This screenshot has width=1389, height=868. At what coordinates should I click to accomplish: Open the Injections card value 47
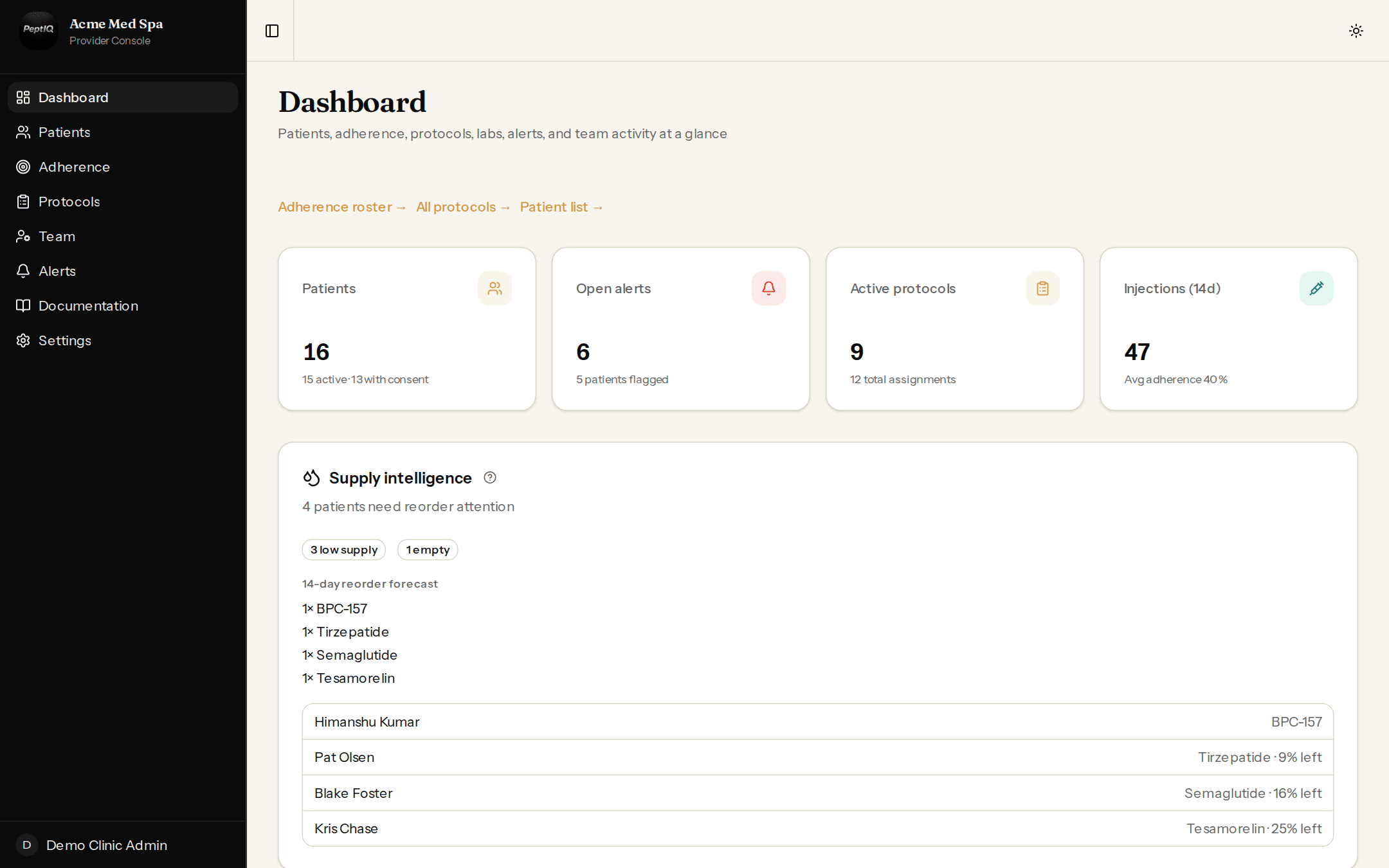pyautogui.click(x=1137, y=352)
